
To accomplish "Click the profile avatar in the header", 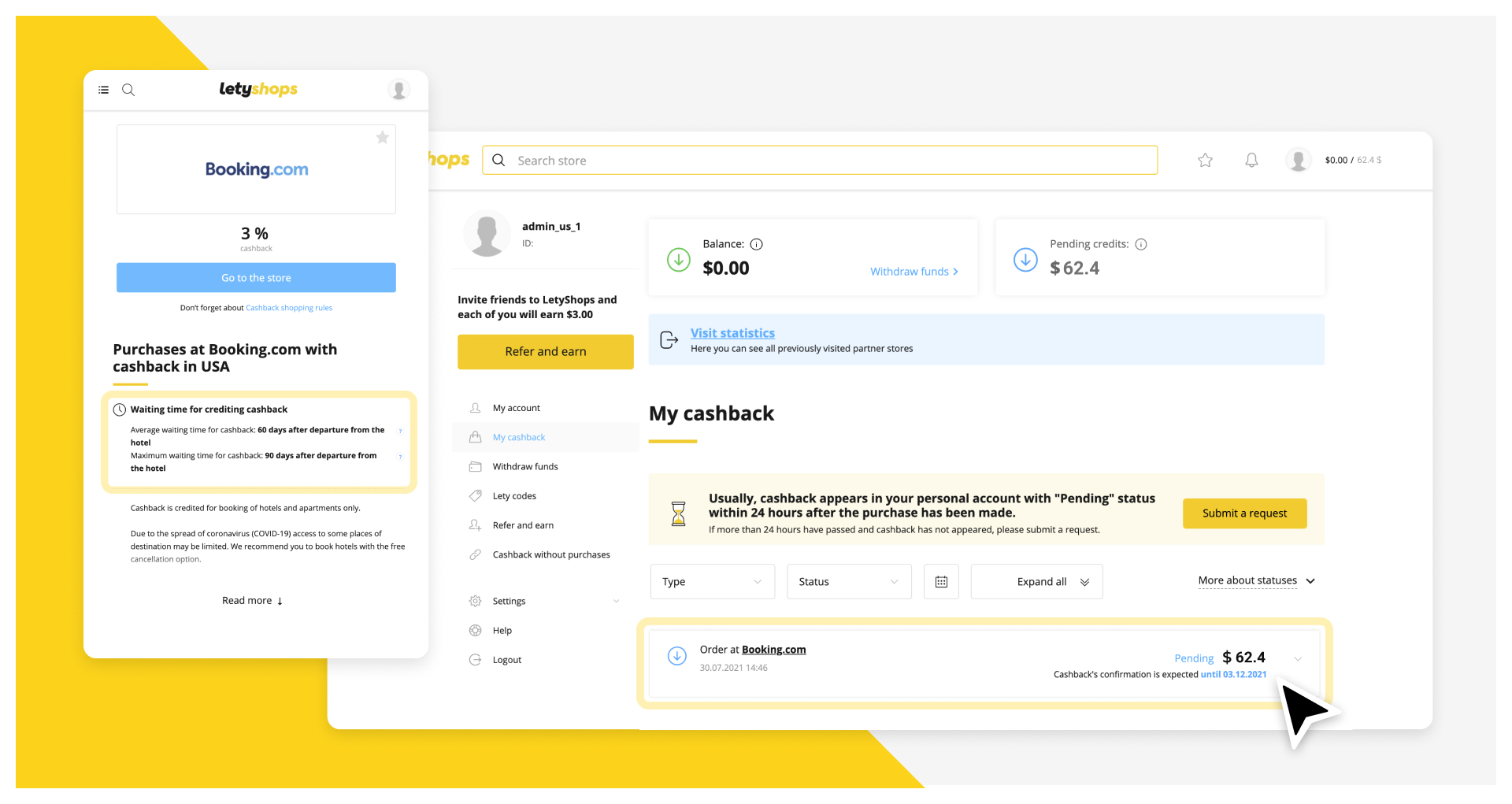I will tap(1298, 160).
